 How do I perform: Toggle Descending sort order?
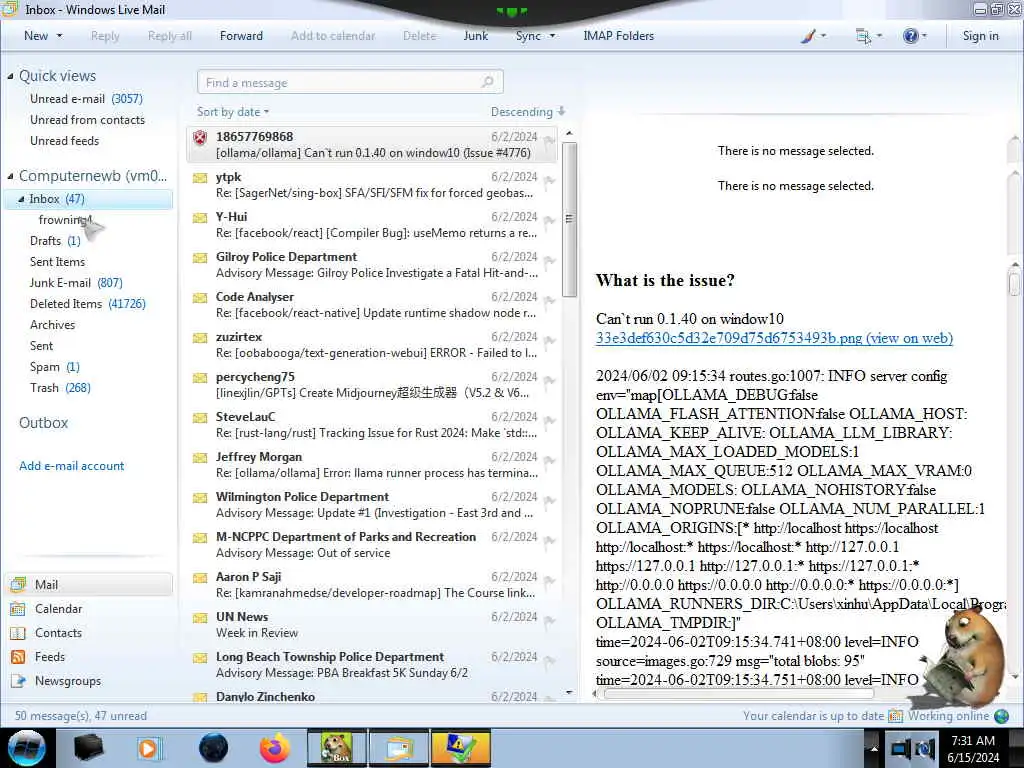[528, 112]
